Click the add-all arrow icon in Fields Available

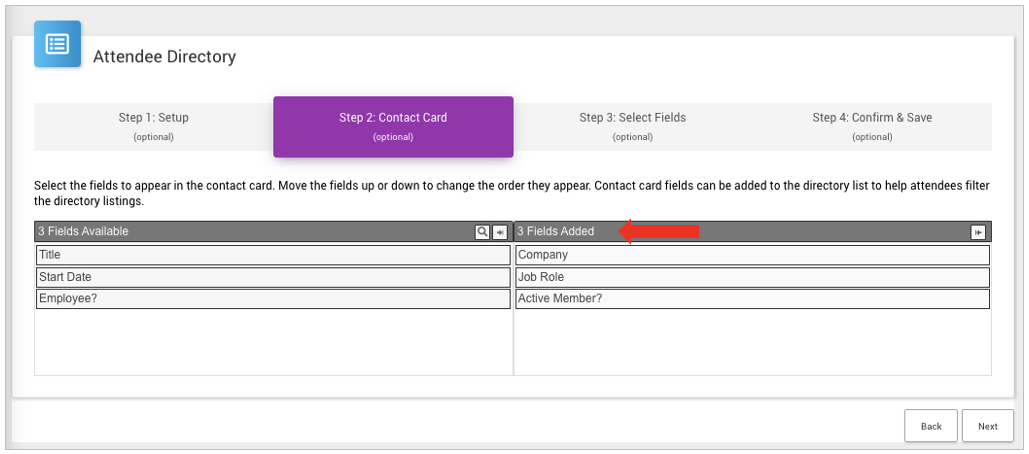pos(500,232)
